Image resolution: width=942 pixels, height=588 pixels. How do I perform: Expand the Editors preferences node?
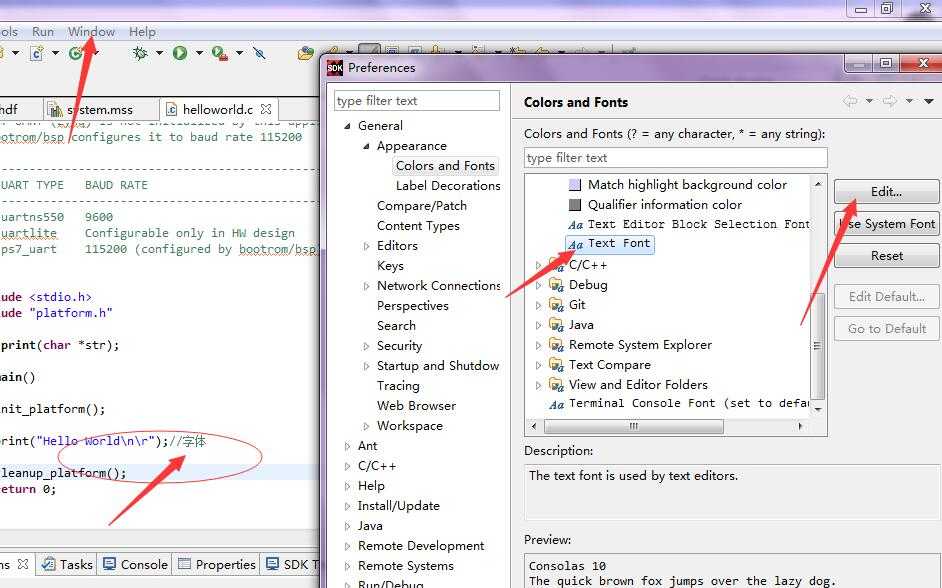[x=366, y=246]
